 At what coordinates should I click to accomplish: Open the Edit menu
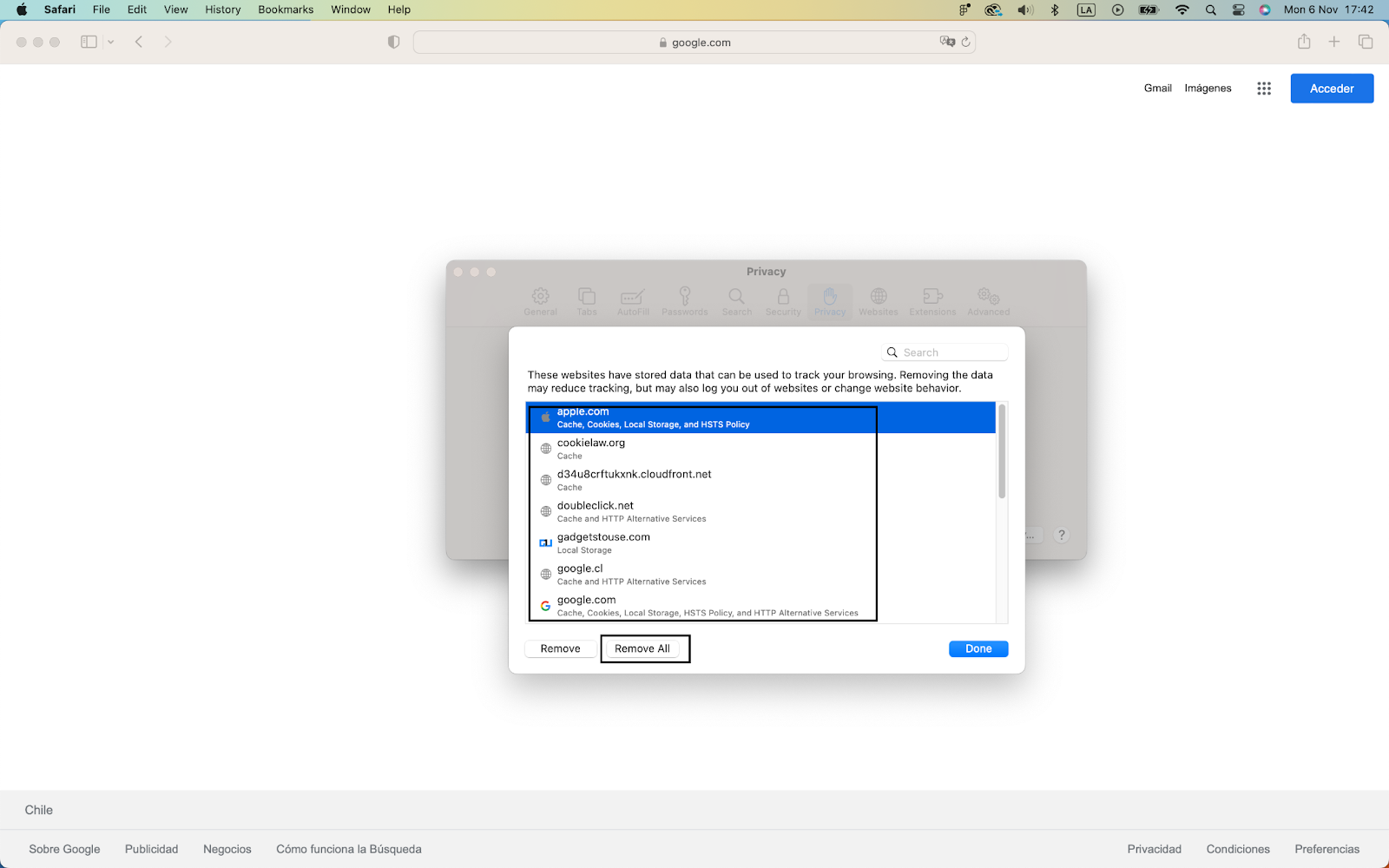[x=137, y=10]
